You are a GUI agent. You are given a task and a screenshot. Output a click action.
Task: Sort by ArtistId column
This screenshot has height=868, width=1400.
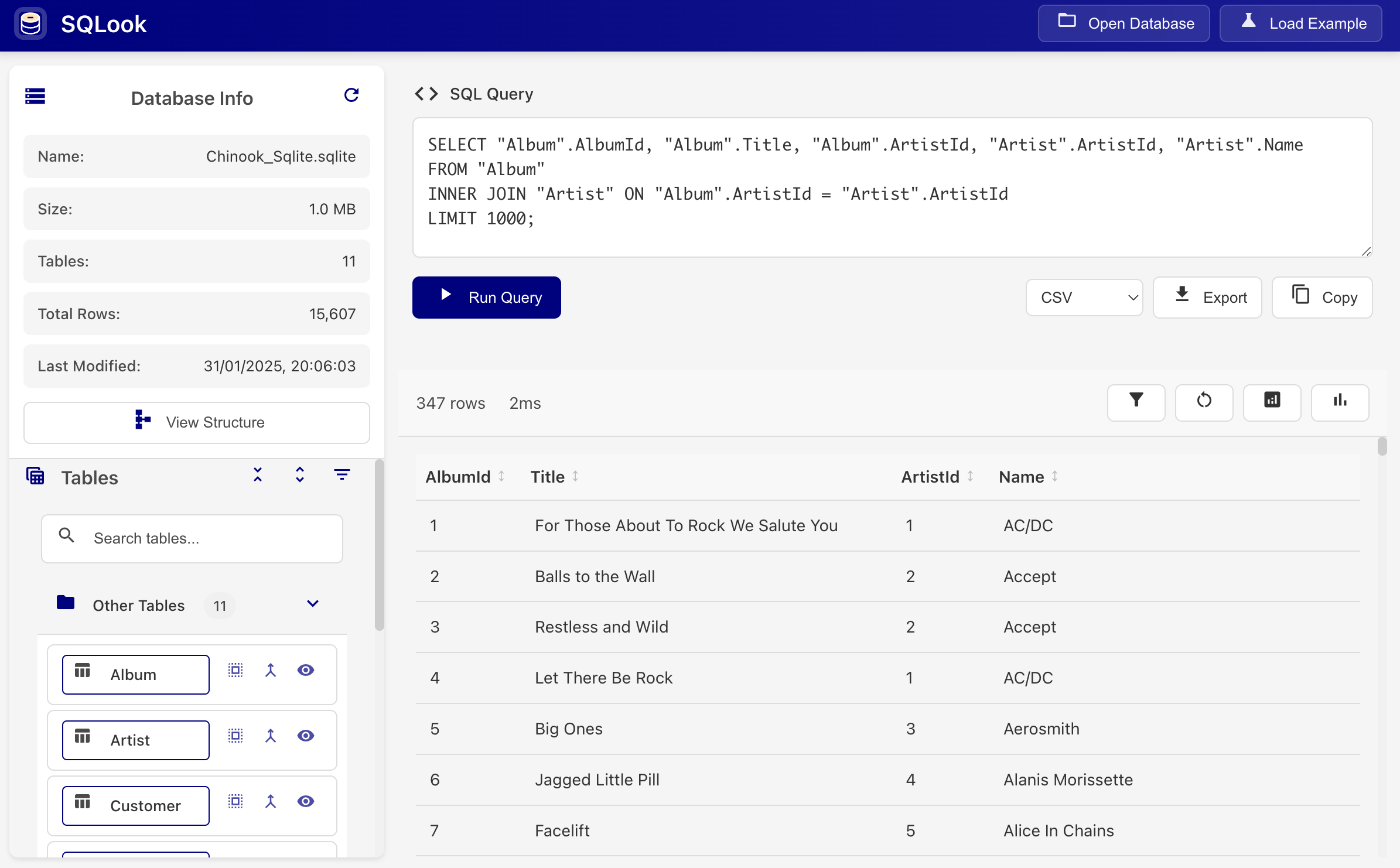970,476
